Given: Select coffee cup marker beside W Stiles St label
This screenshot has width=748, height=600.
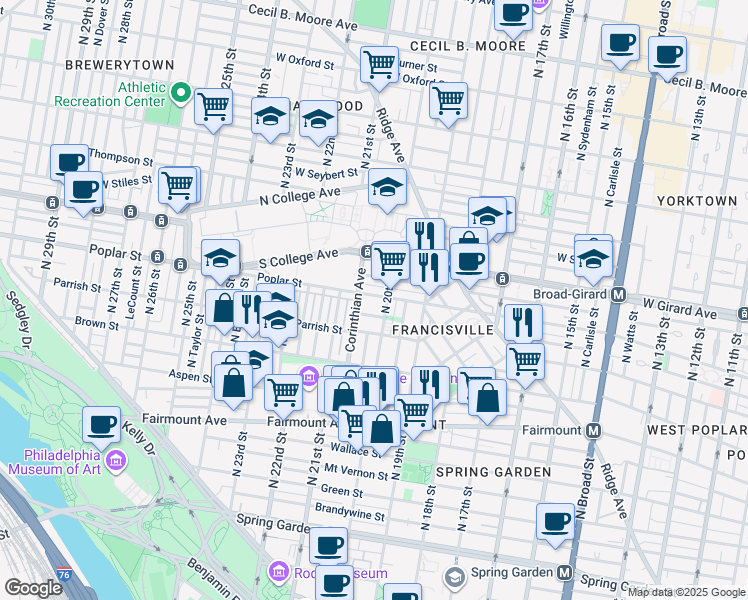Looking at the screenshot, I should point(83,193).
